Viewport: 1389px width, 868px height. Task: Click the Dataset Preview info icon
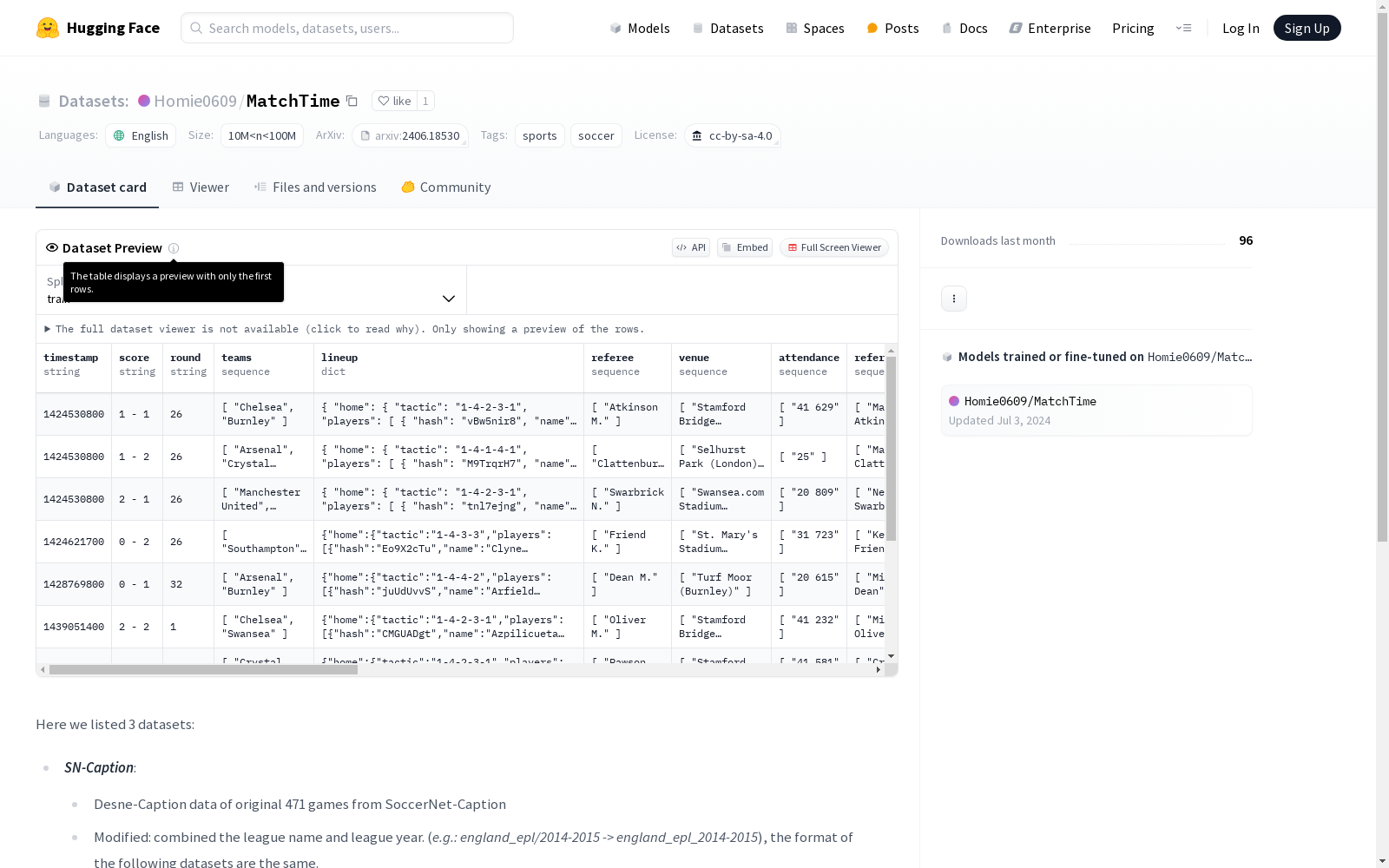pos(174,248)
